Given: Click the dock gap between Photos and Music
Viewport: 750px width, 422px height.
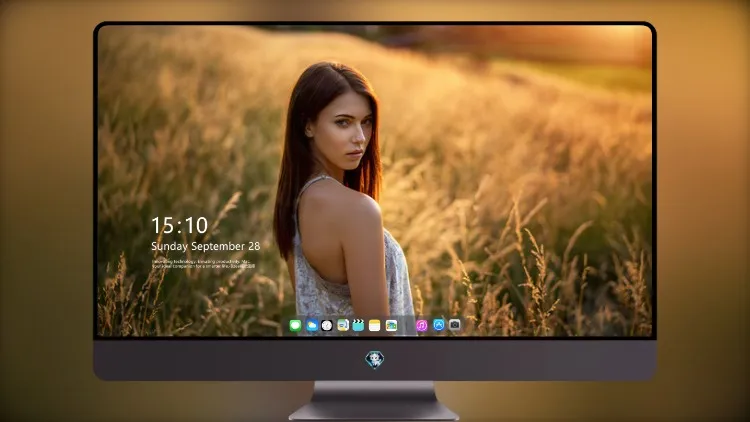Looking at the screenshot, I should tap(407, 326).
